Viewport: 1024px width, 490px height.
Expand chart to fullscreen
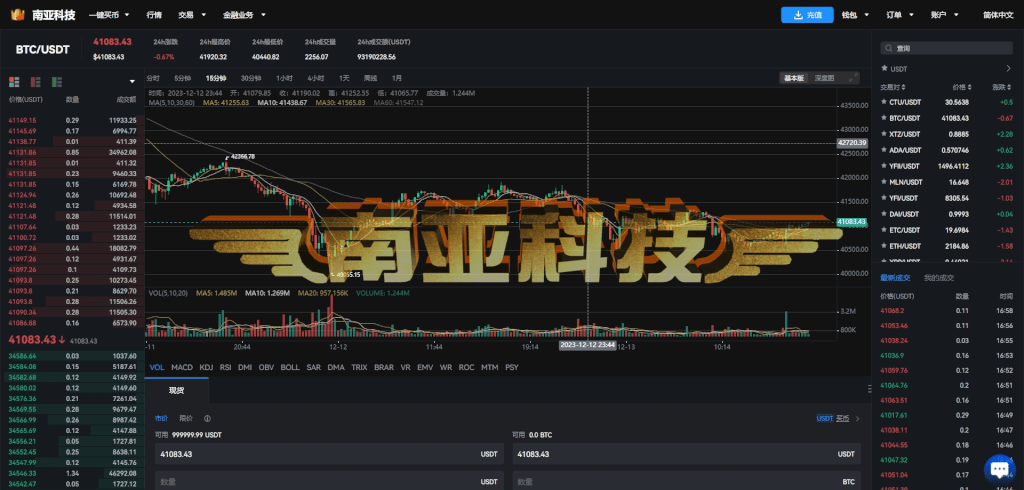click(853, 78)
